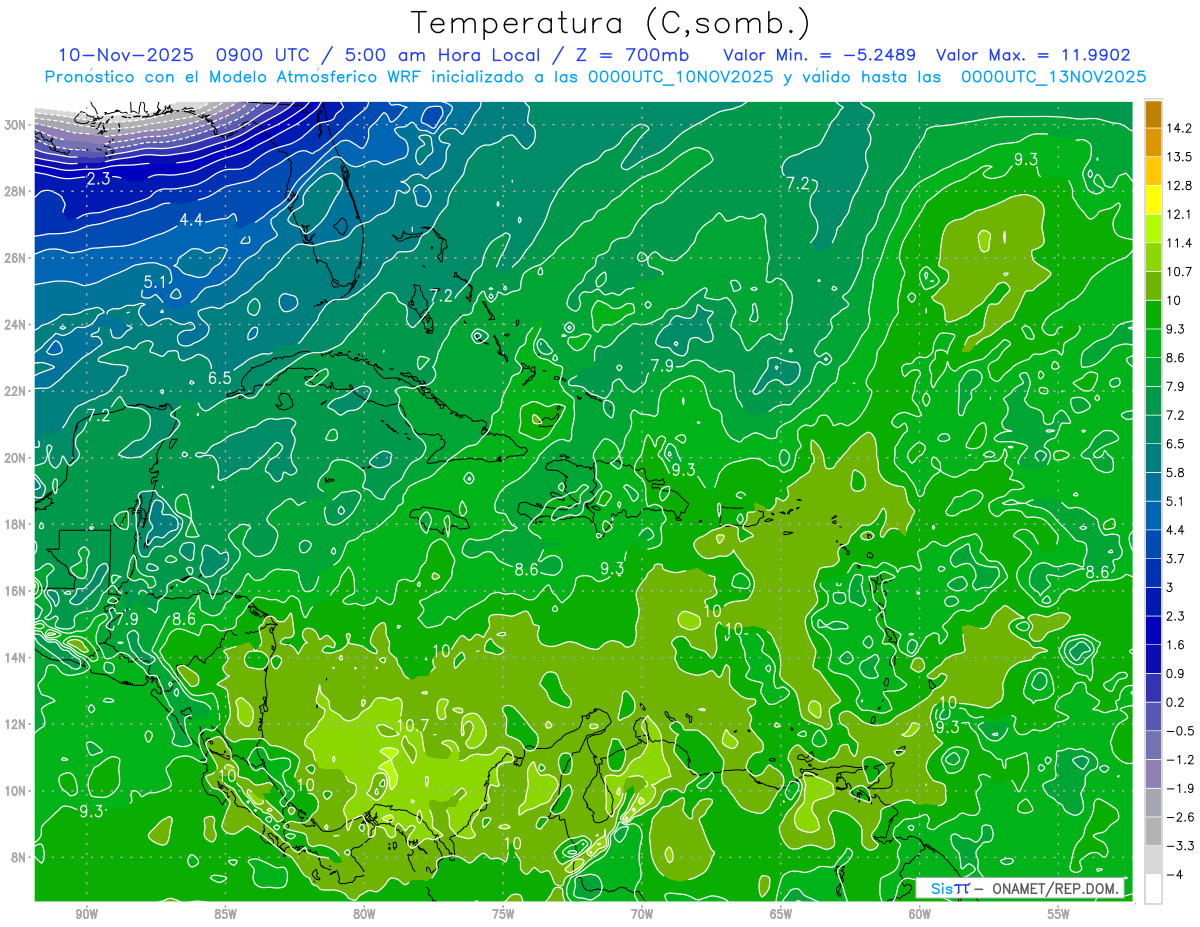Click the "Valor Max. = 11.9902" text

tap(1033, 55)
